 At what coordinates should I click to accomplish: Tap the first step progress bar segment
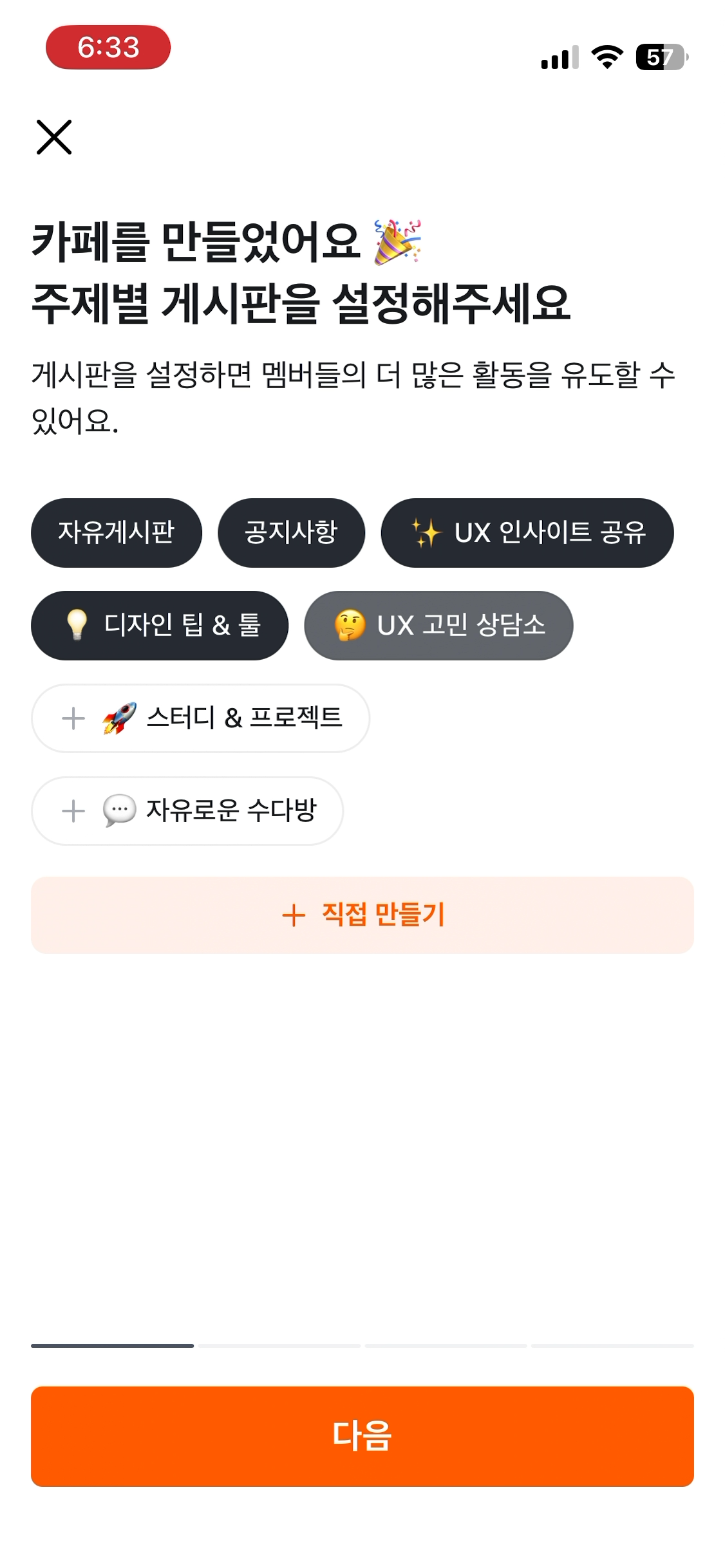coord(112,1345)
